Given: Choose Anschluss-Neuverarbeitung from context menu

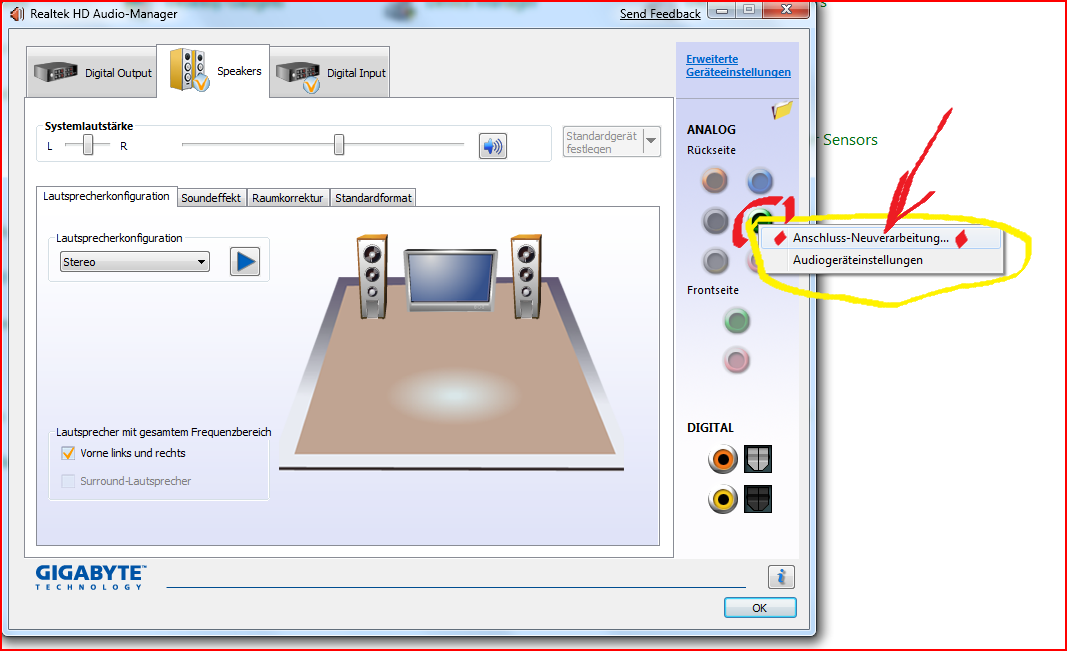Looking at the screenshot, I should pyautogui.click(x=881, y=238).
